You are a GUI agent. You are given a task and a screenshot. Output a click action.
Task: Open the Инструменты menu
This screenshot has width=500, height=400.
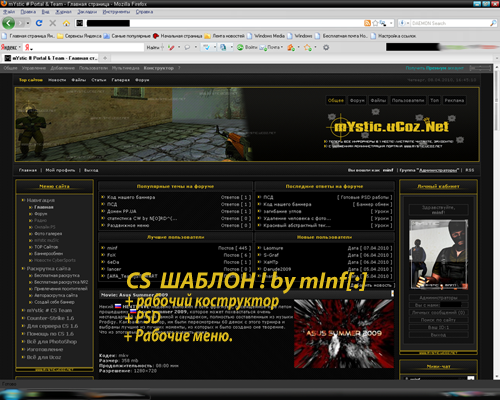click(116, 12)
